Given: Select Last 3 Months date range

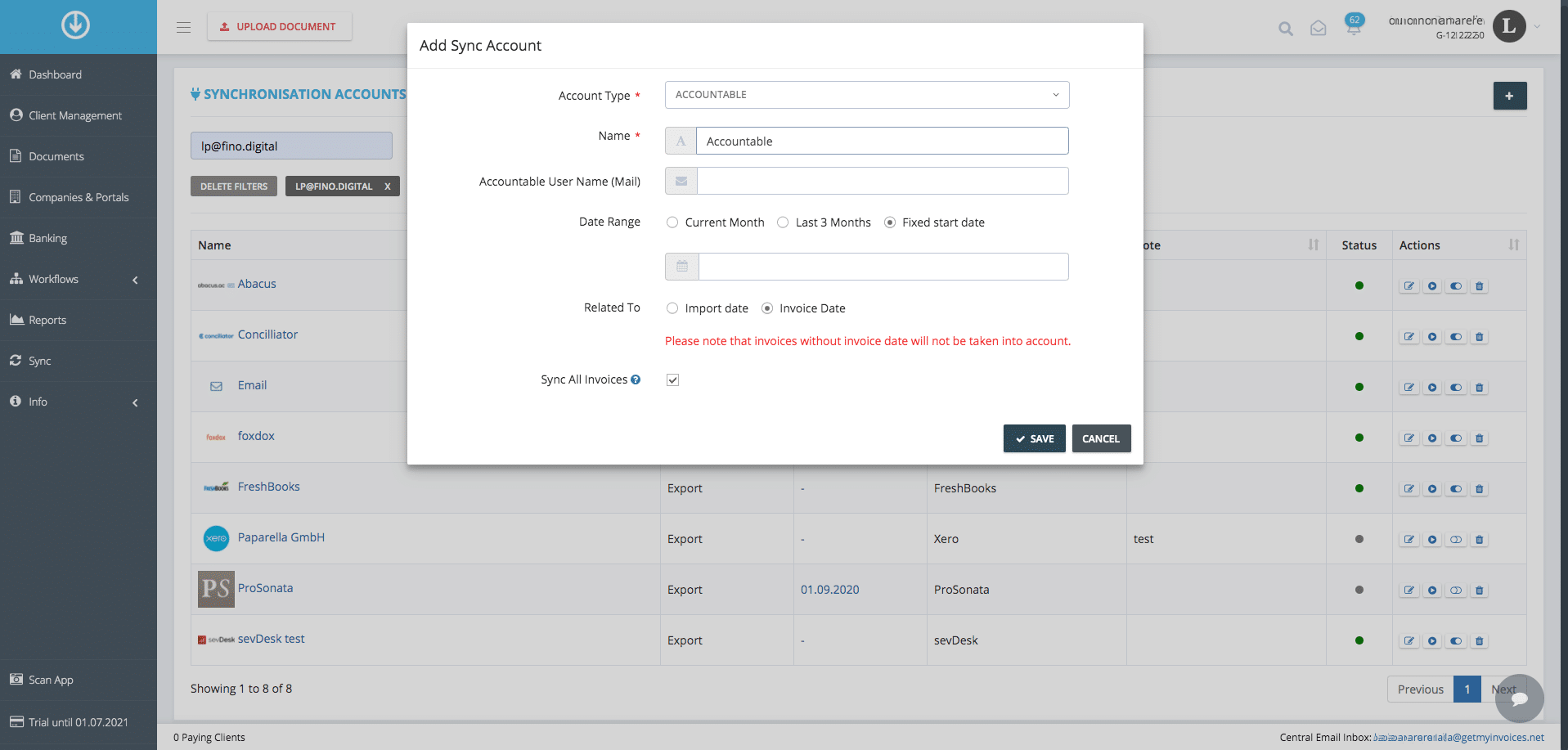Looking at the screenshot, I should pos(783,222).
